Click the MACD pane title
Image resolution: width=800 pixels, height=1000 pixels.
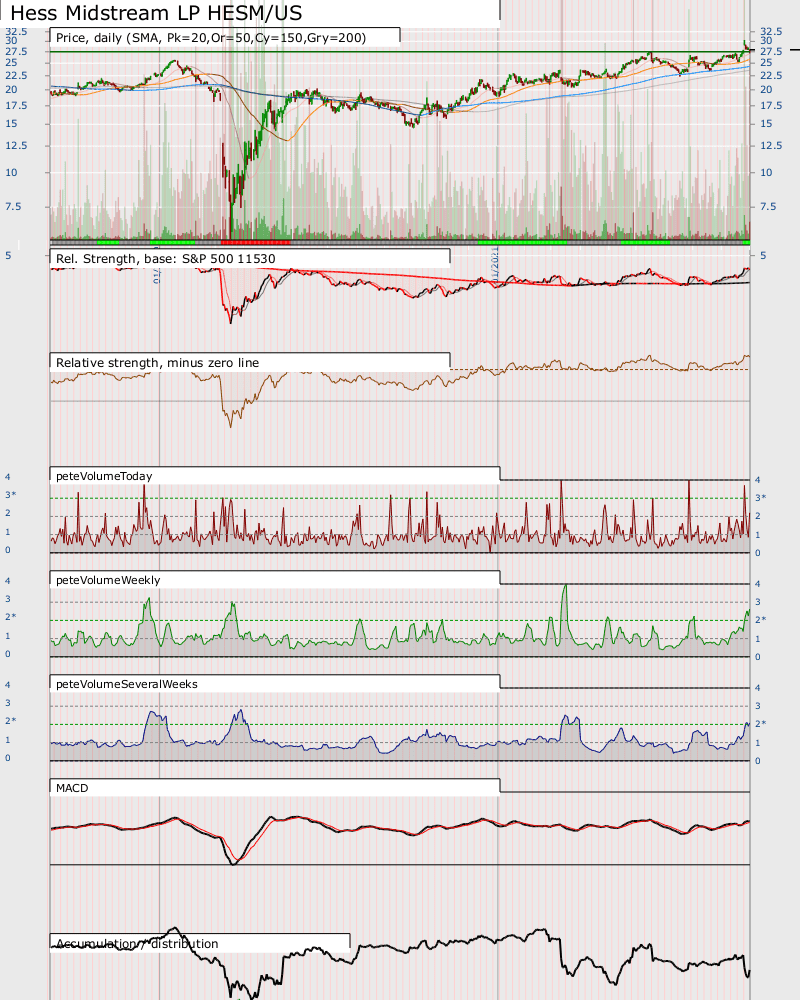pos(72,788)
